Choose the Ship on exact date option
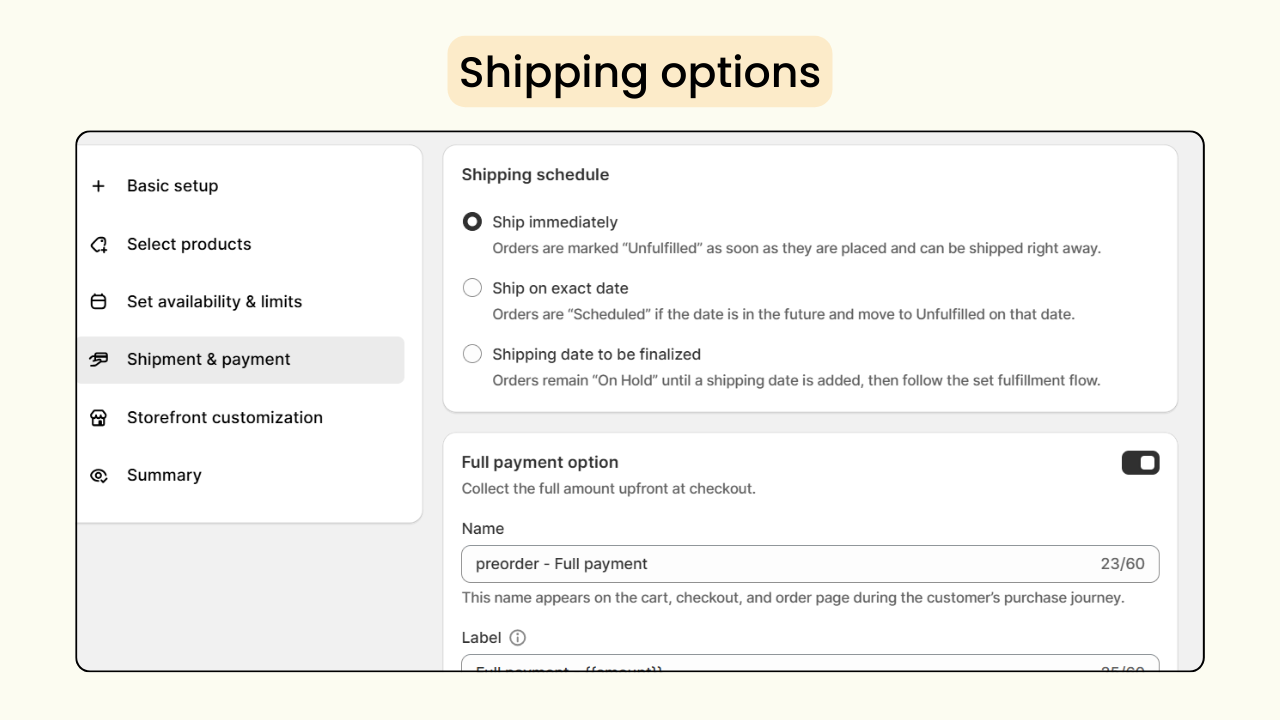Image resolution: width=1280 pixels, height=720 pixels. click(472, 287)
